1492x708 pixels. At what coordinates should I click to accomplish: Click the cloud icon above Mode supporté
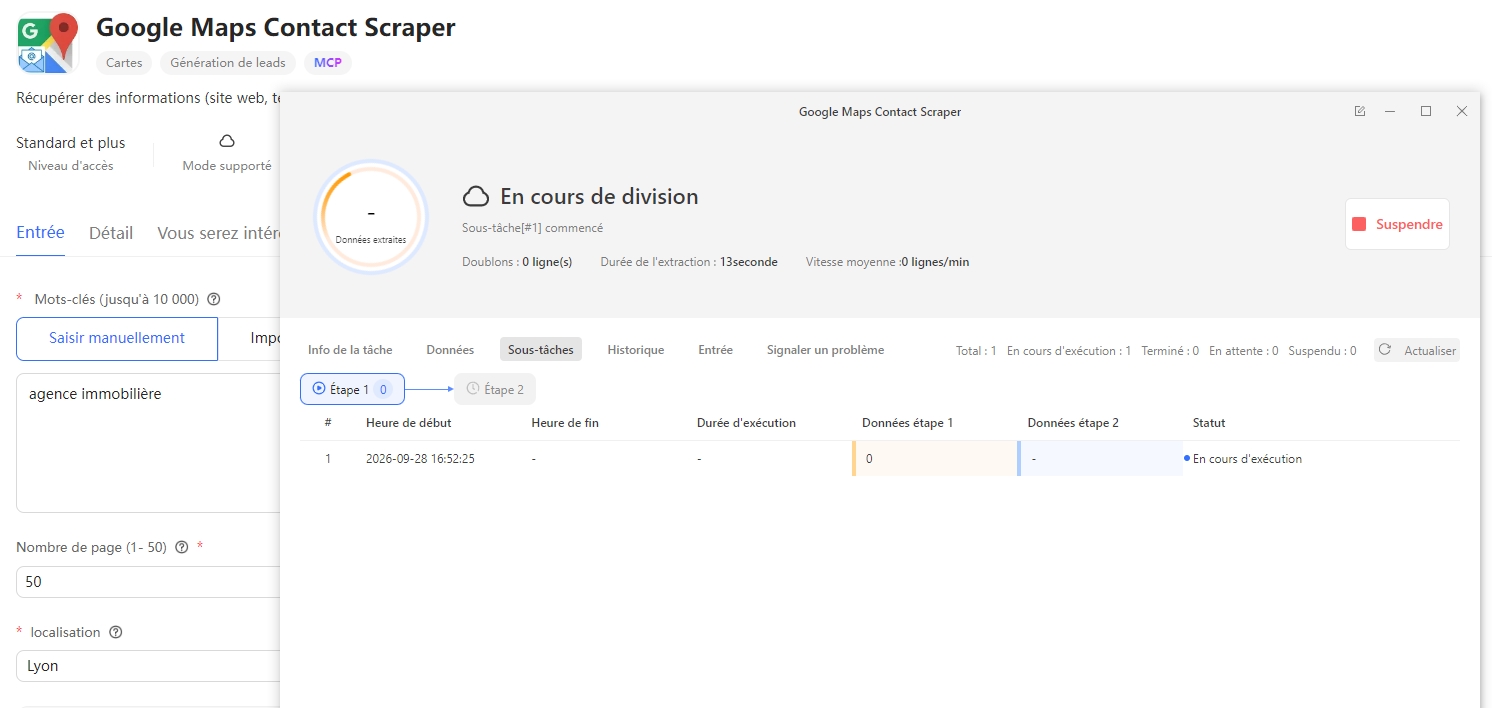coord(227,141)
